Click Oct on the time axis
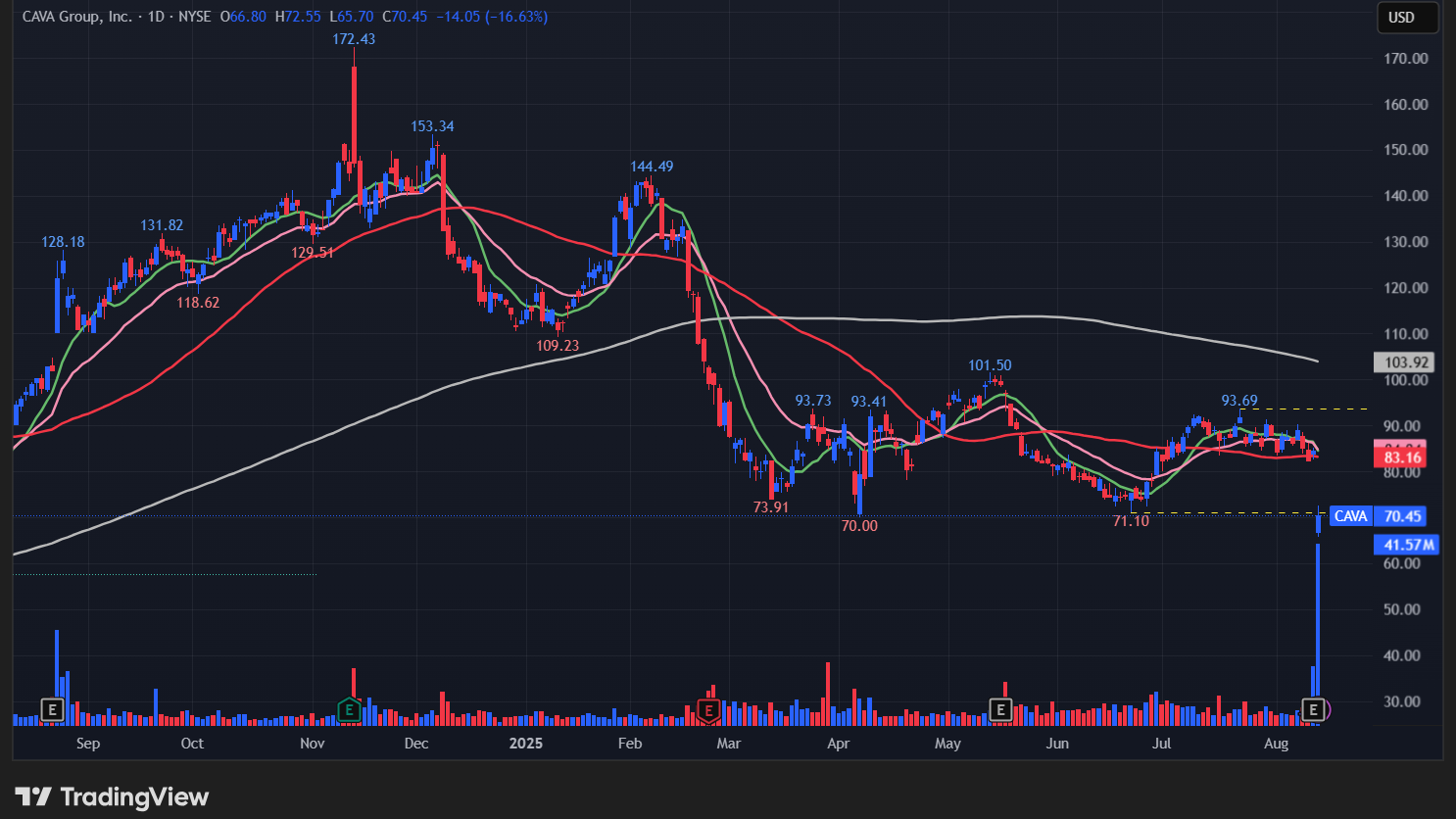Screen dimensions: 1456x819 coord(192,744)
